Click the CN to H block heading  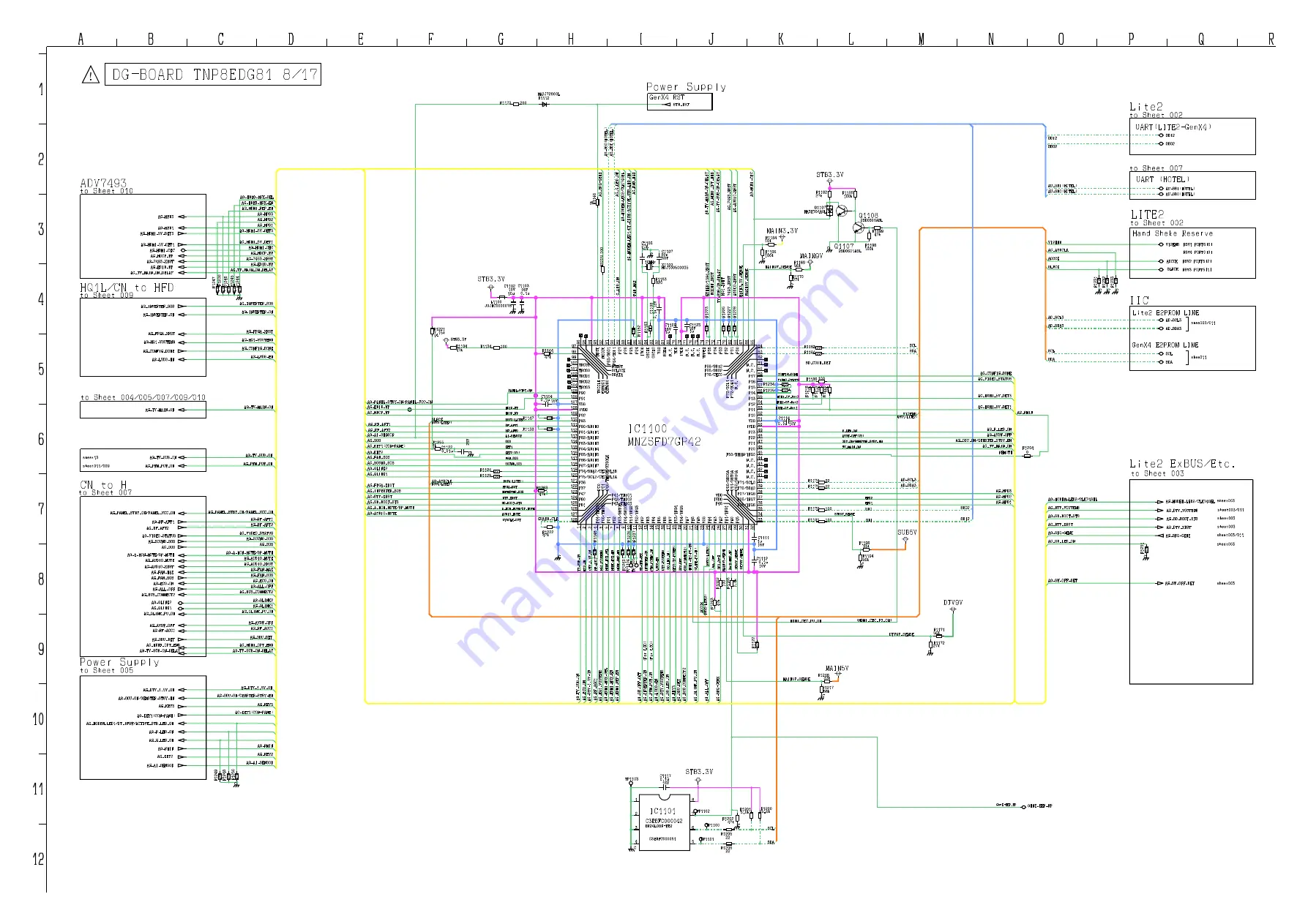(103, 485)
